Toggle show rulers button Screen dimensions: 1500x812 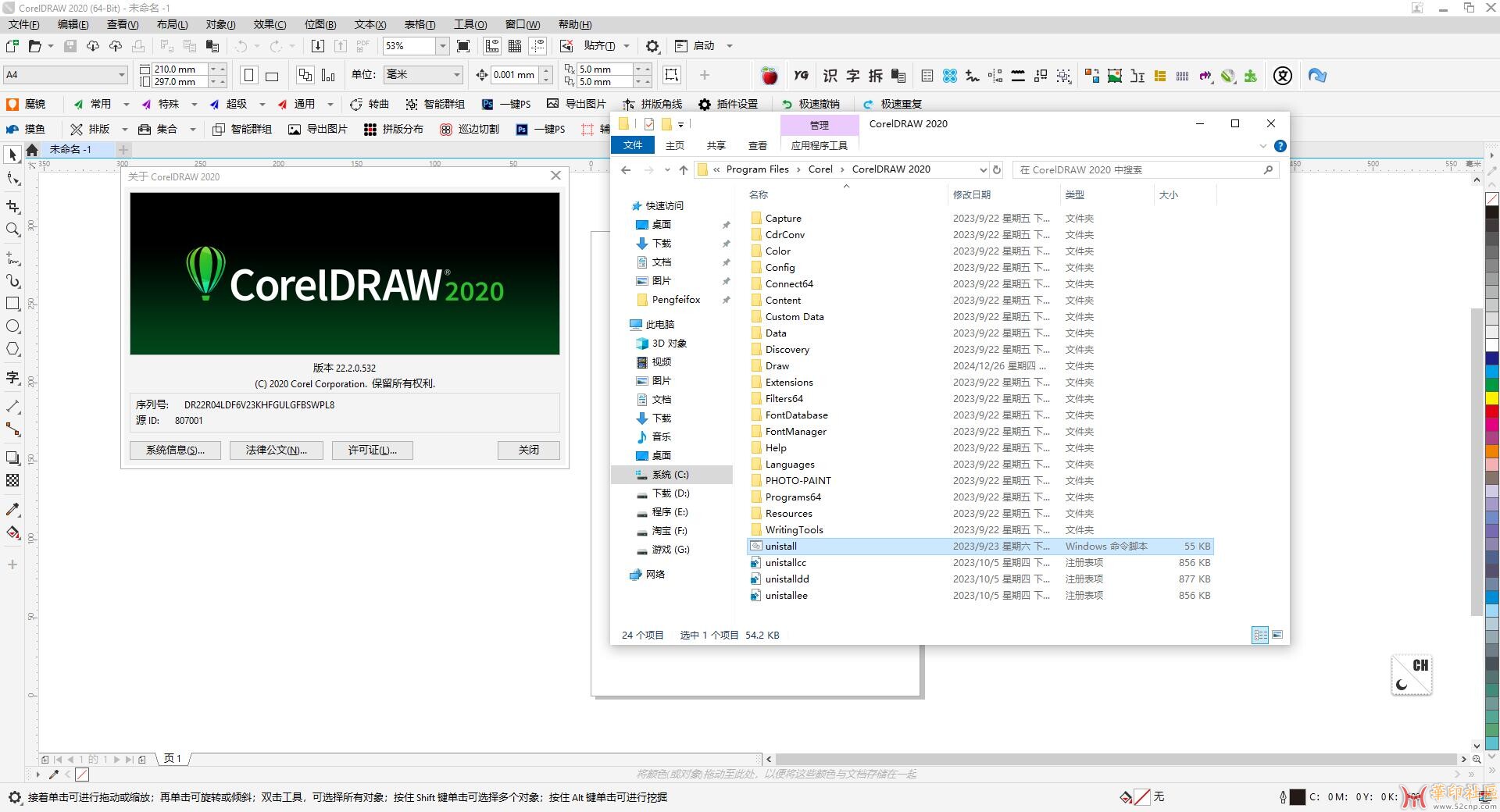tap(492, 46)
